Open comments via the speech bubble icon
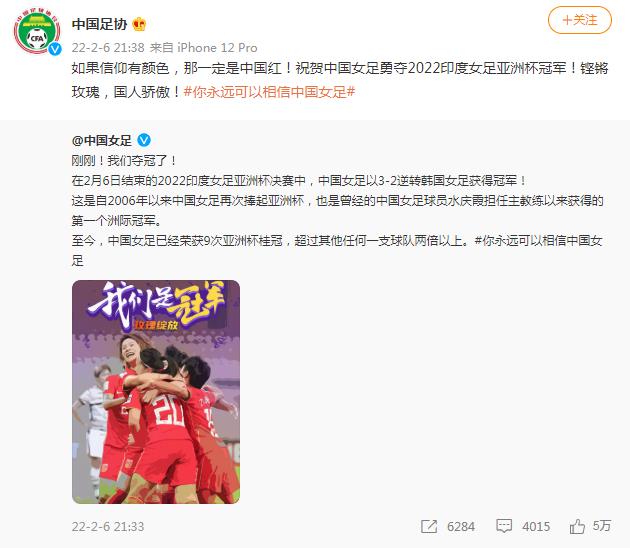 [504, 526]
